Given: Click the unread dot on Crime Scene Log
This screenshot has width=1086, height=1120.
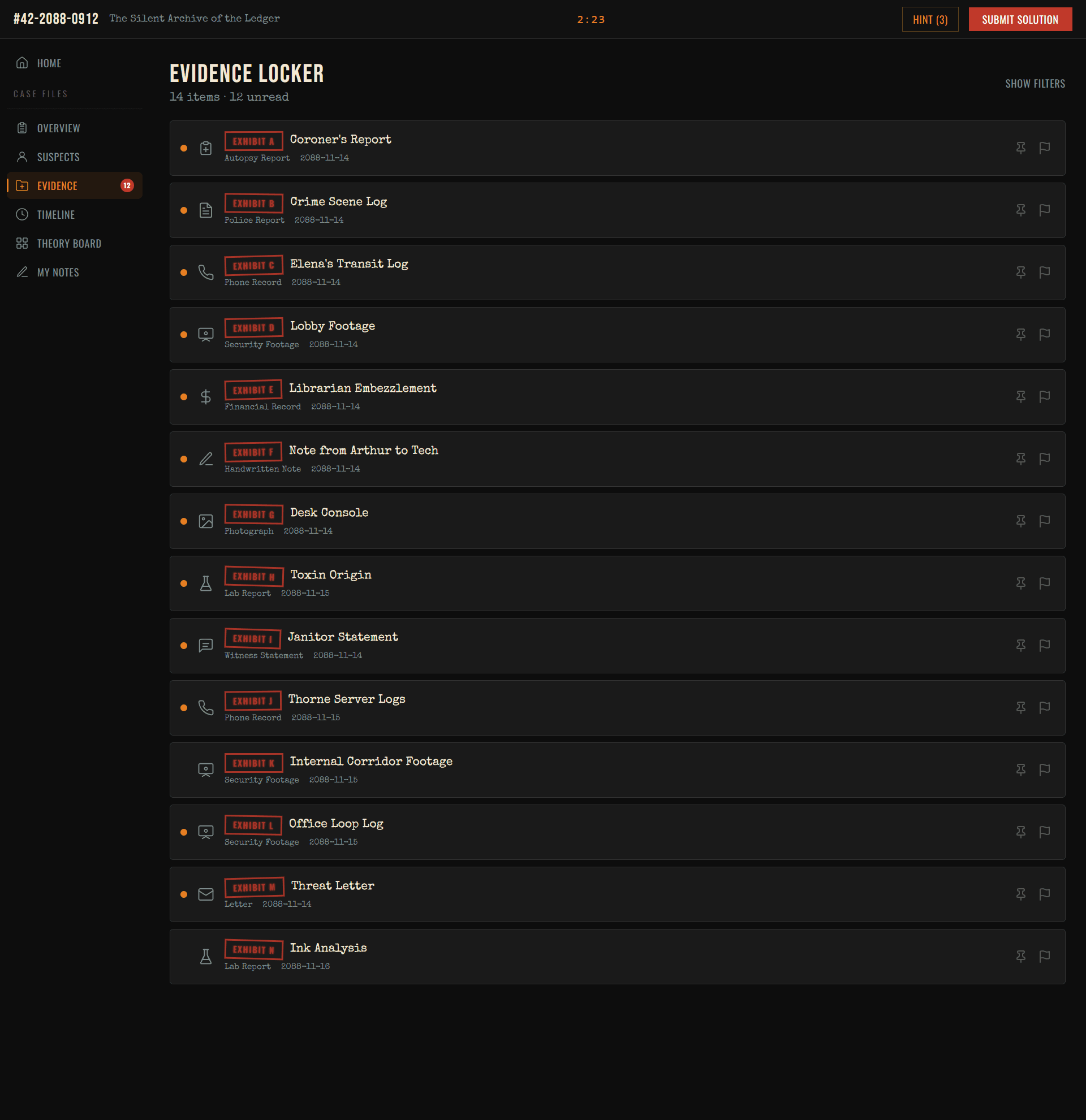Looking at the screenshot, I should [x=184, y=210].
